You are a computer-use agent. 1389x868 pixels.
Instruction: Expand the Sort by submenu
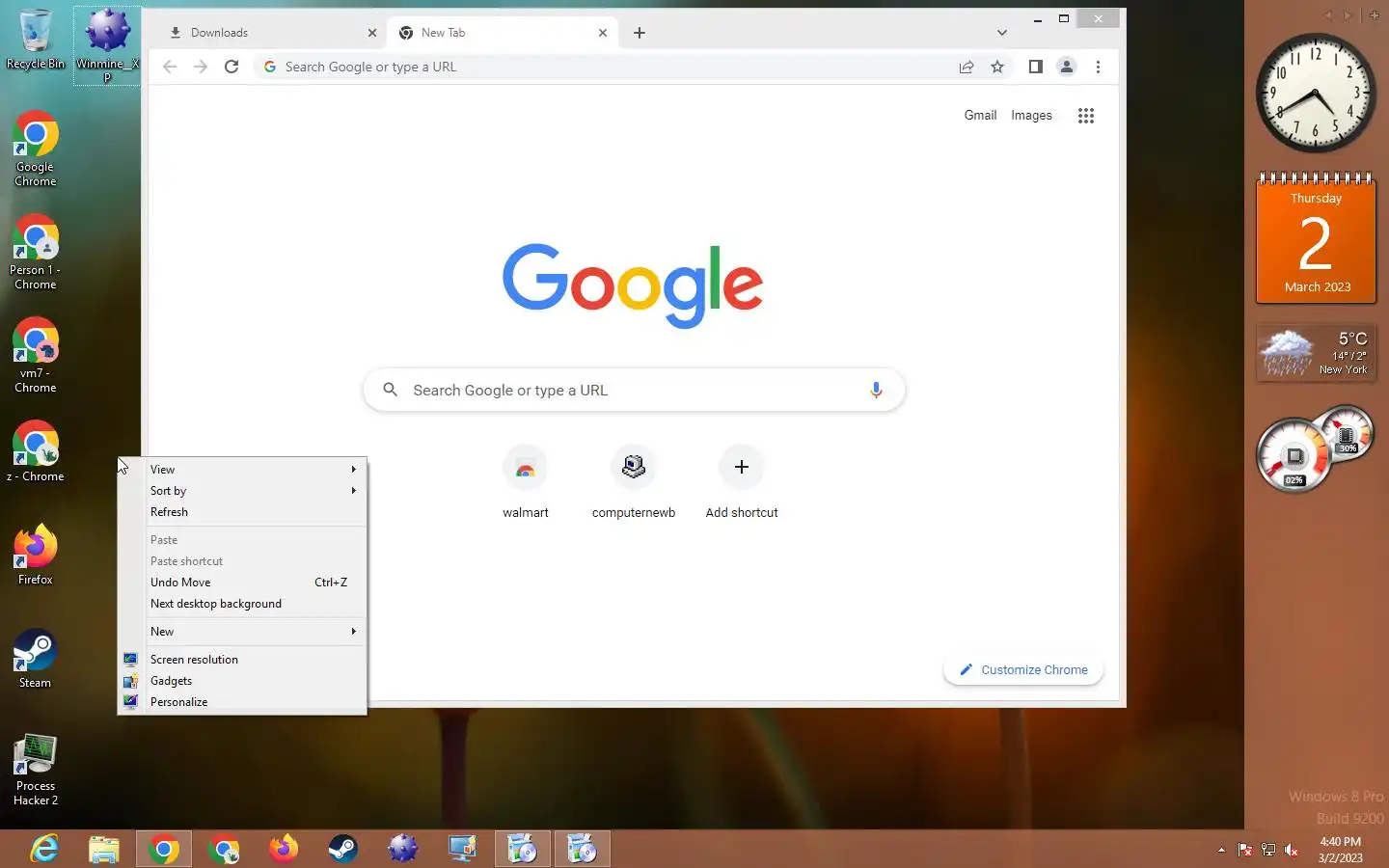coord(242,491)
